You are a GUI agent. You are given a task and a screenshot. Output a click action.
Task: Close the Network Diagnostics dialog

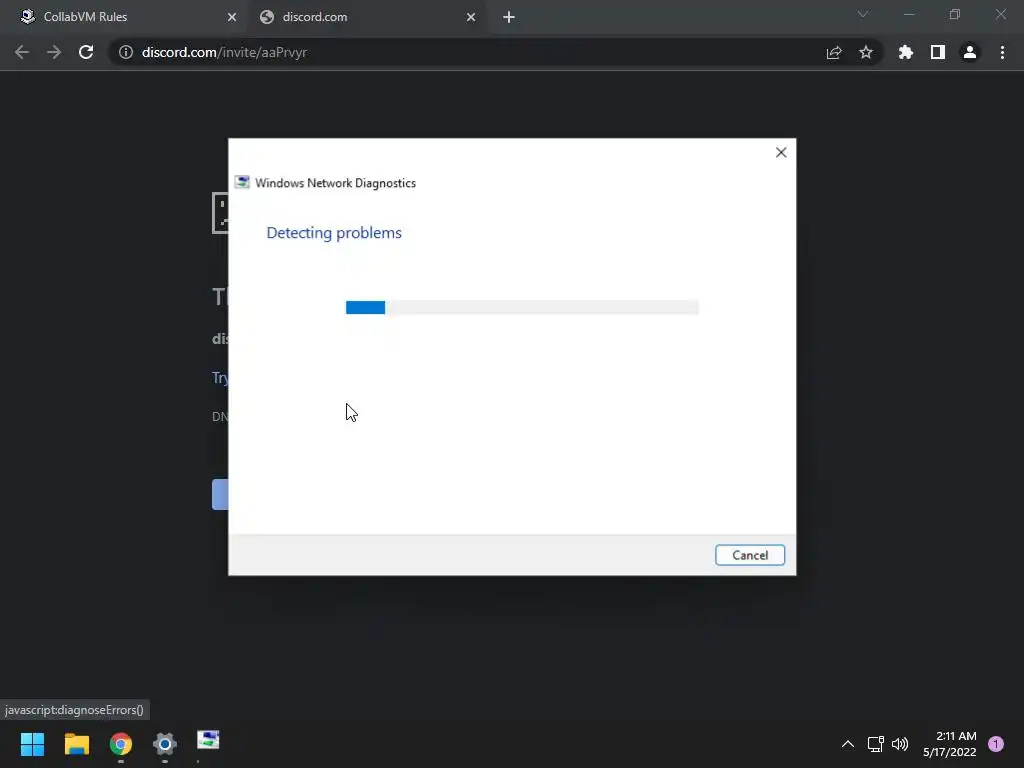coord(781,152)
